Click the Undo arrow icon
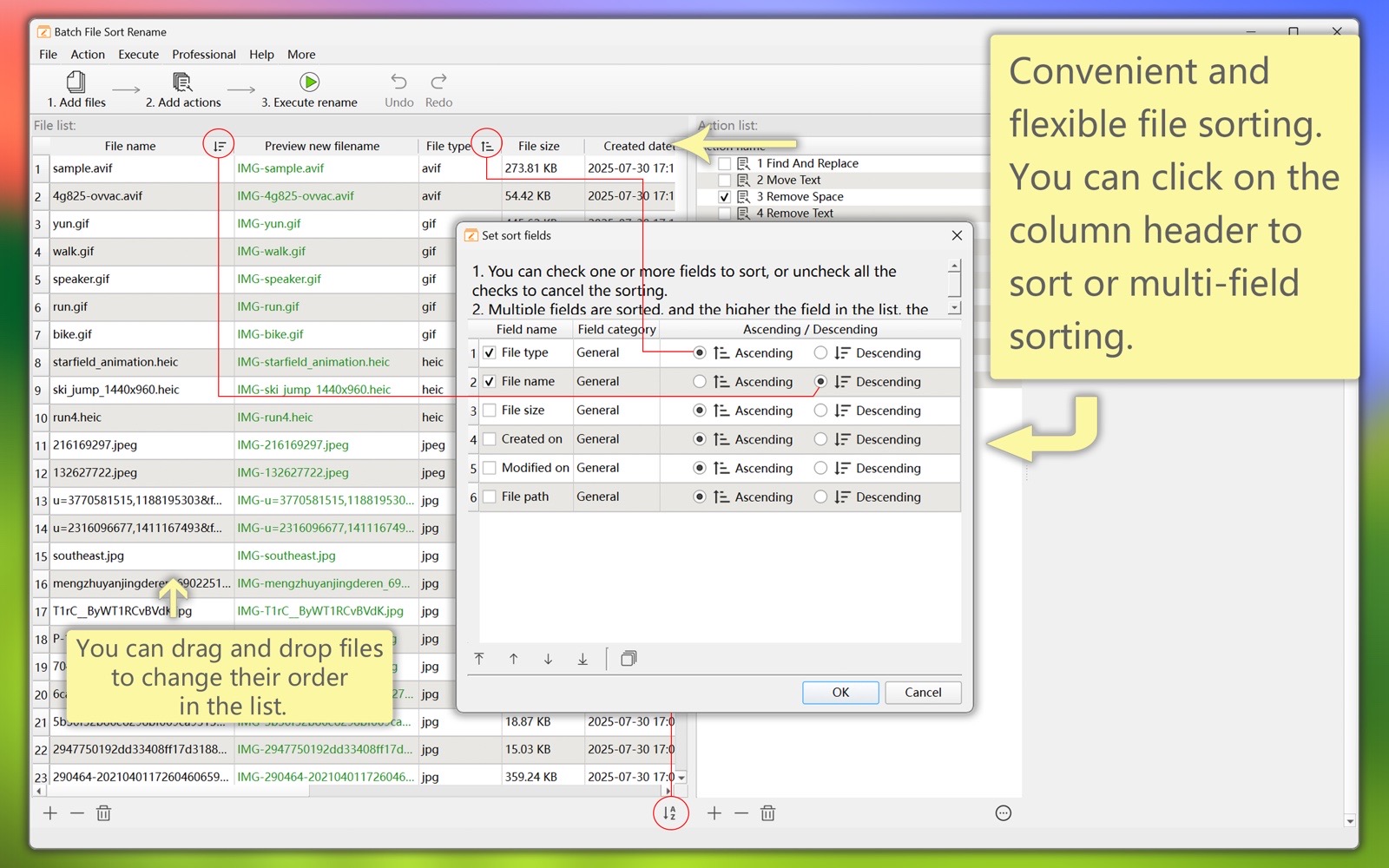The height and width of the screenshot is (868, 1389). [398, 82]
